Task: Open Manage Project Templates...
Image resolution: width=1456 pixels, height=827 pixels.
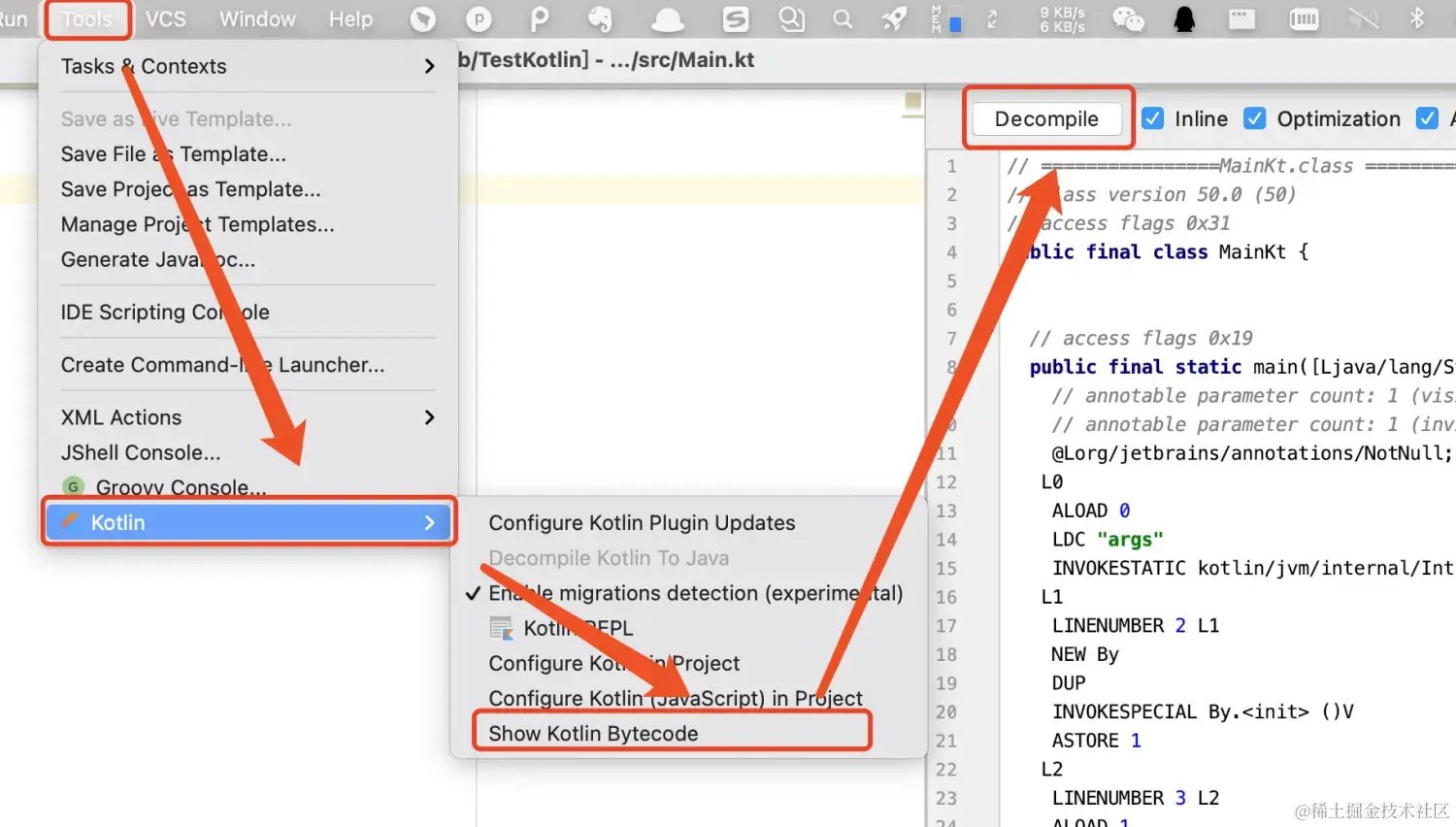Action: (x=198, y=224)
